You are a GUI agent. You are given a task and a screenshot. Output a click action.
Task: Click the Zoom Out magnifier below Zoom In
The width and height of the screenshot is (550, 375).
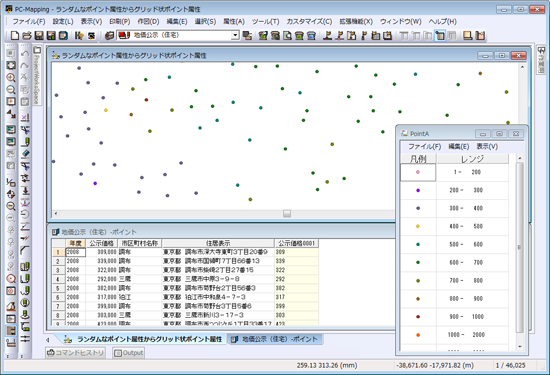pos(11,89)
